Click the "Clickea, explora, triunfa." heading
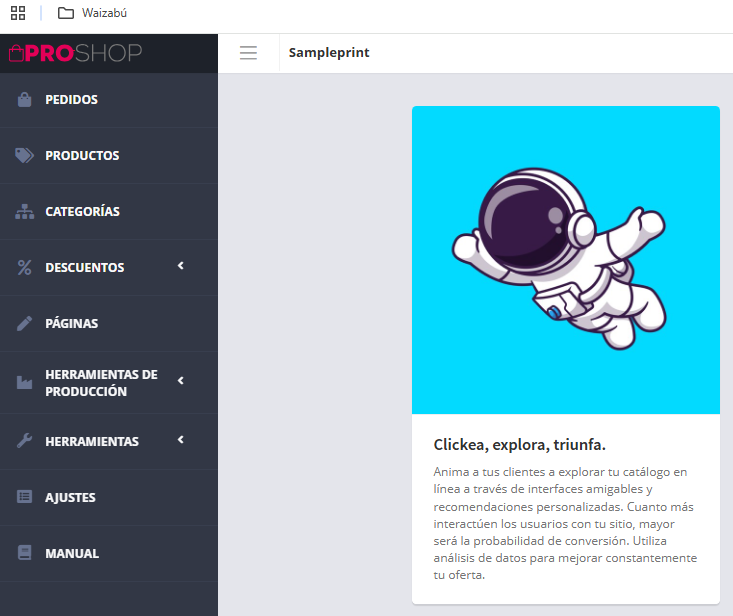This screenshot has height=616, width=733. [520, 444]
